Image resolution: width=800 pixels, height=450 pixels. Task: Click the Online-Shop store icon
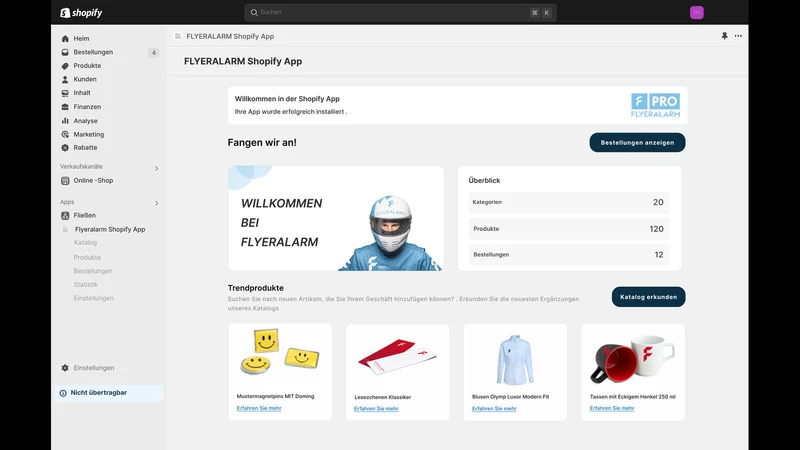tap(65, 181)
